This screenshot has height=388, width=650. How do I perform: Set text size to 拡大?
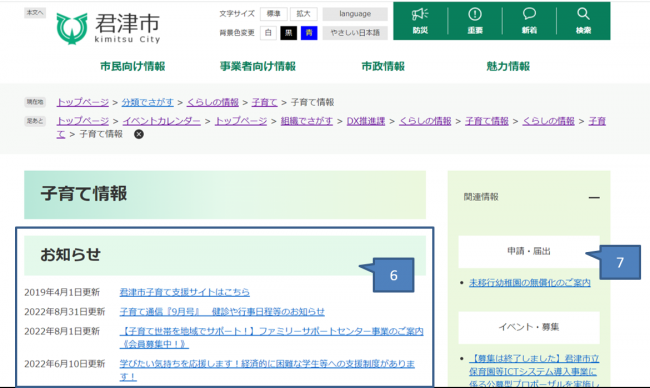(x=303, y=14)
